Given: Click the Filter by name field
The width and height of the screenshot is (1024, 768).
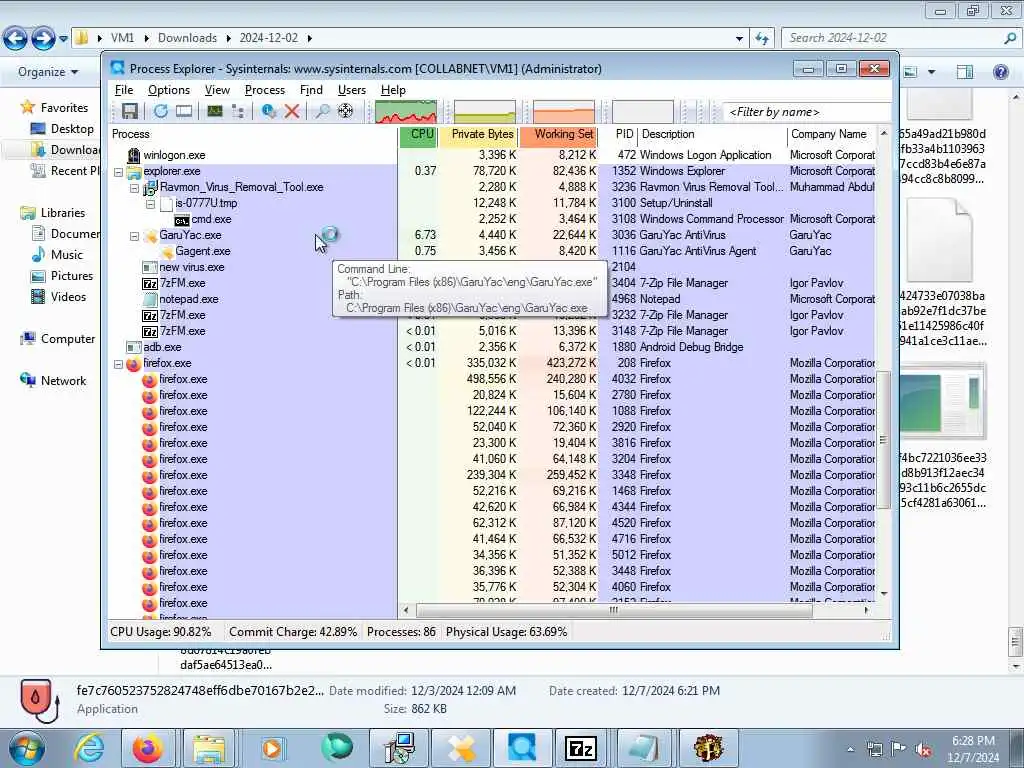Looking at the screenshot, I should point(807,112).
